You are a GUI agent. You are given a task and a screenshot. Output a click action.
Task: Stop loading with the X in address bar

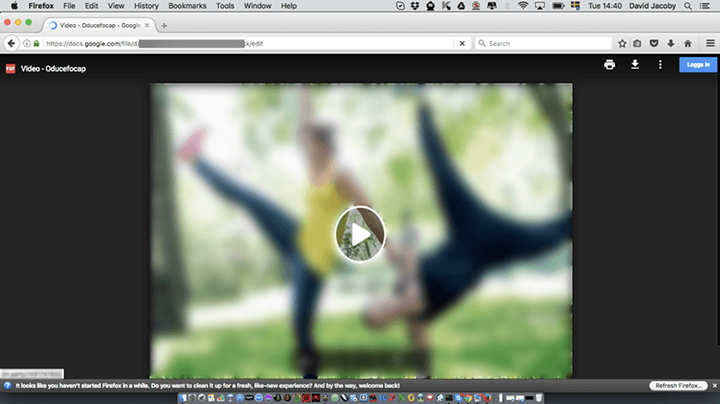[461, 44]
